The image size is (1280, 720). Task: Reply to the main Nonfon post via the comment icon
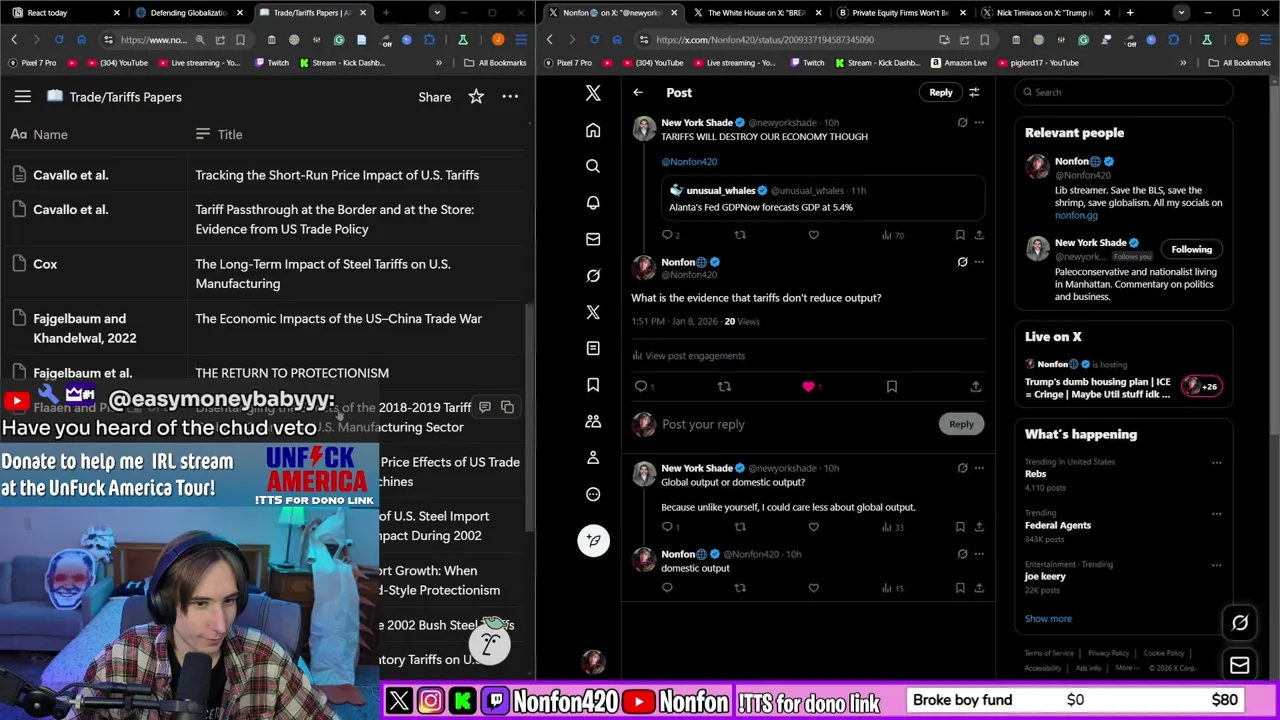click(x=641, y=386)
